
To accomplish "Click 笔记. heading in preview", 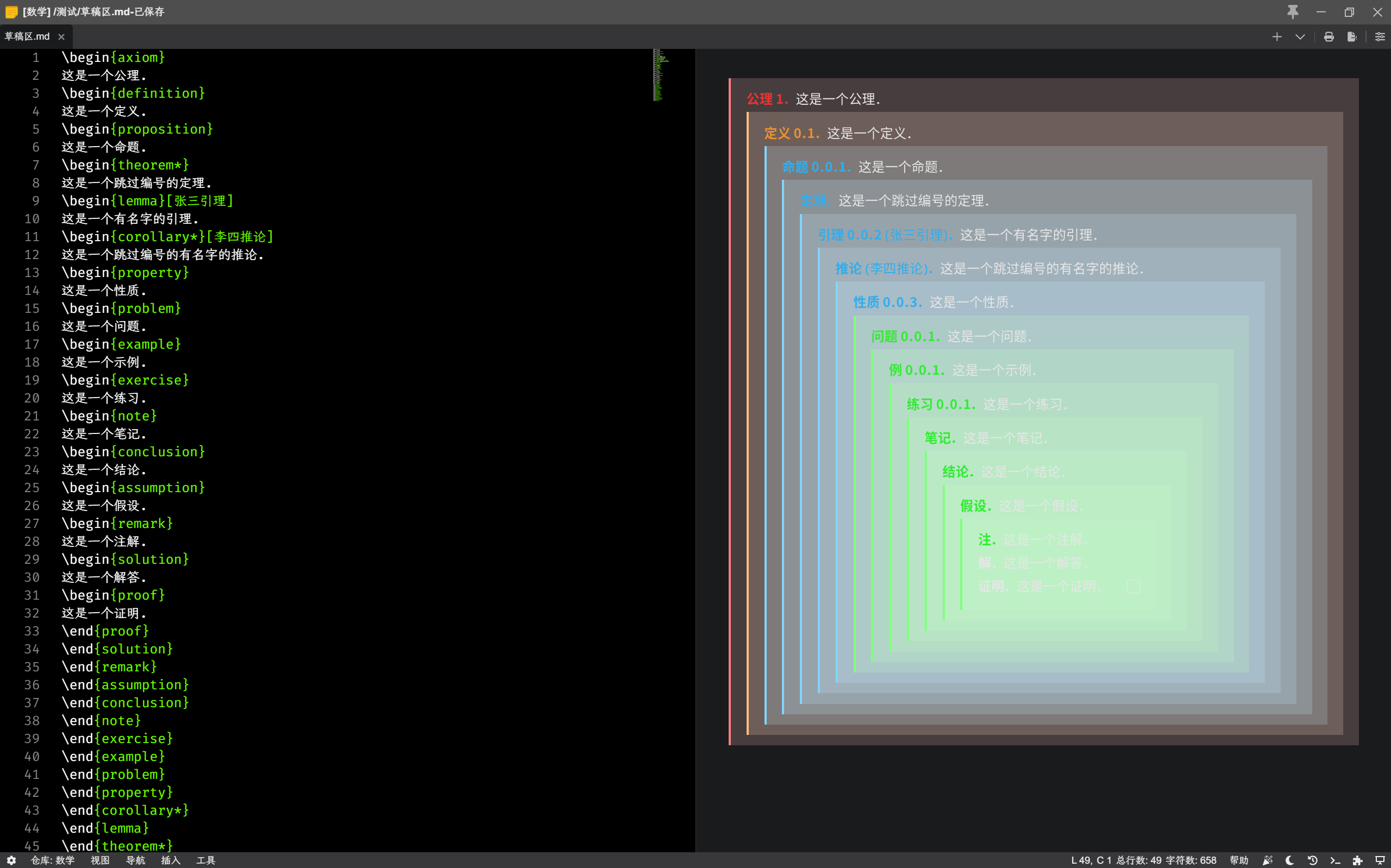I will click(x=940, y=438).
